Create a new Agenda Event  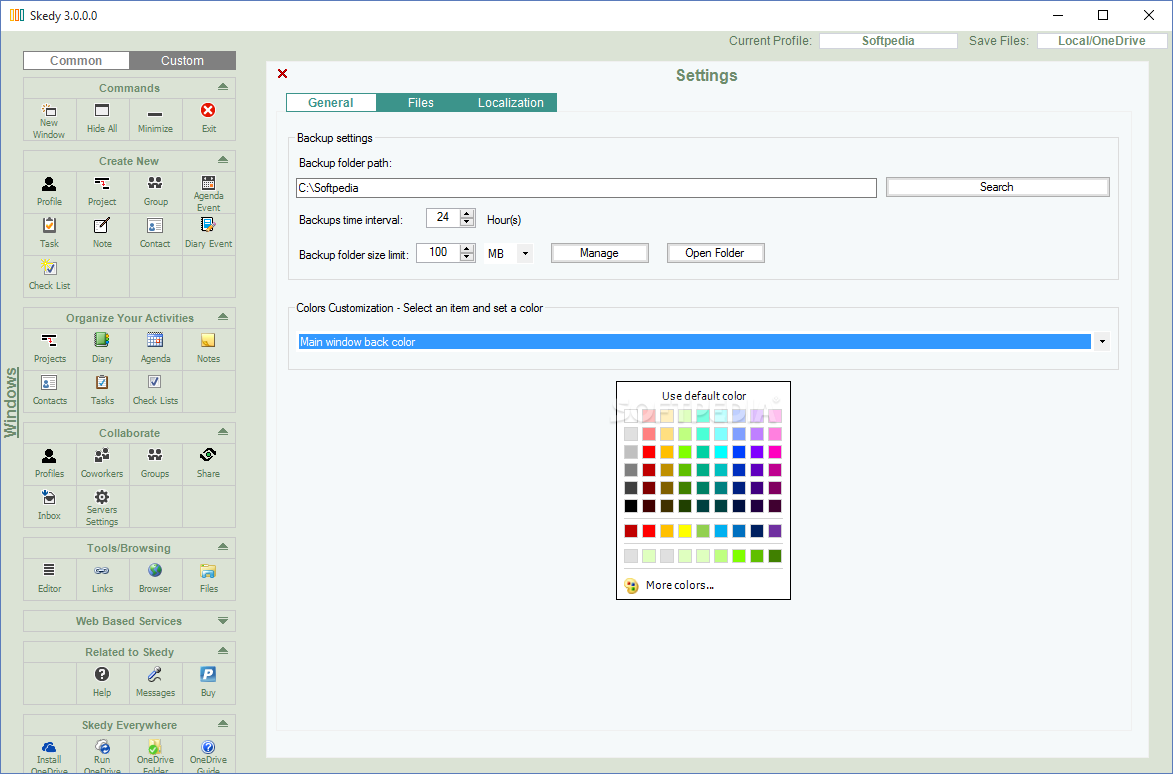coord(209,193)
